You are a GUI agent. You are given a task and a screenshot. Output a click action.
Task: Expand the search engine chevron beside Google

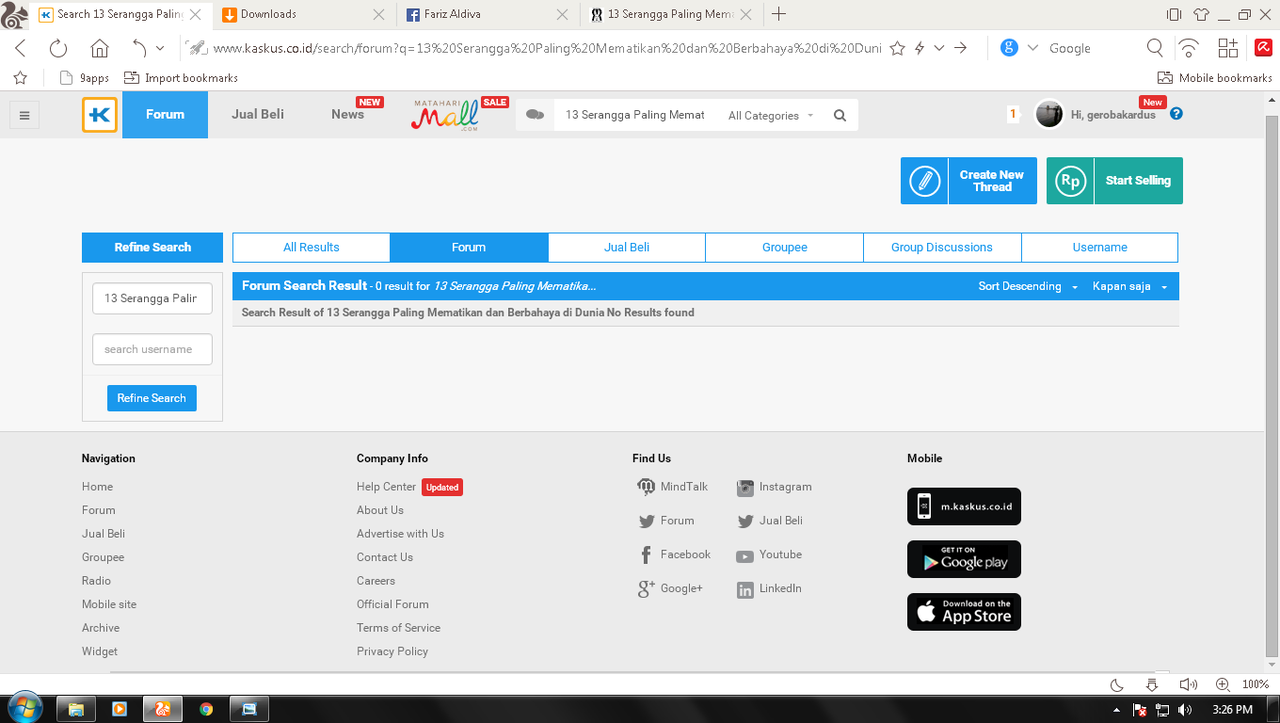1033,48
